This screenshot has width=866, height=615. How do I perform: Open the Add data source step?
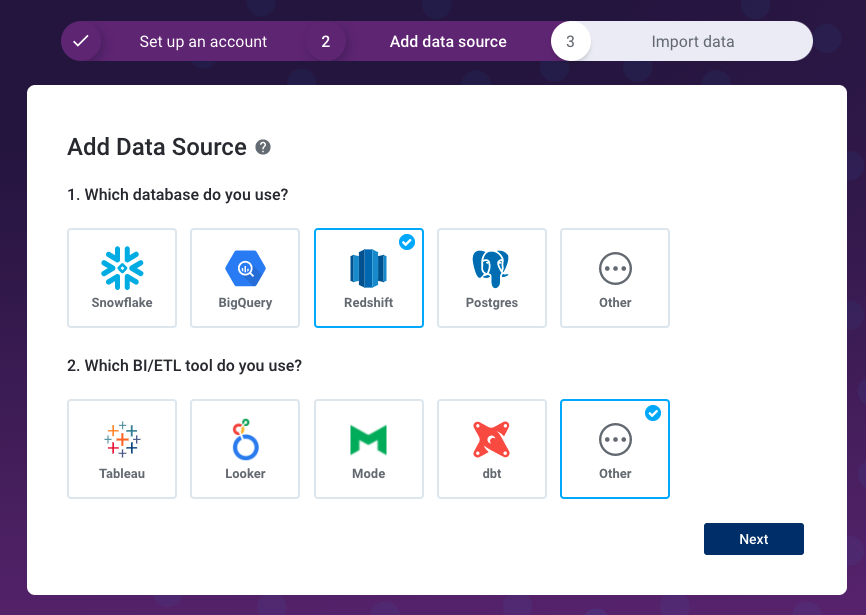(x=448, y=41)
